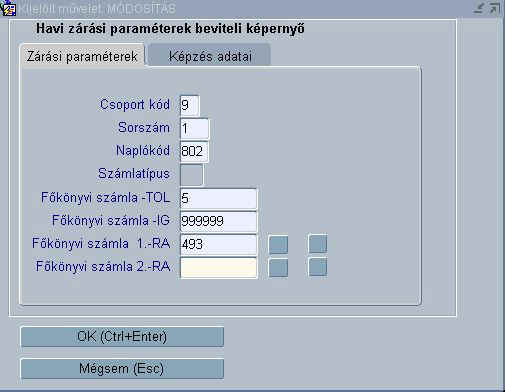Click the empty Számlatípus field

click(x=191, y=174)
